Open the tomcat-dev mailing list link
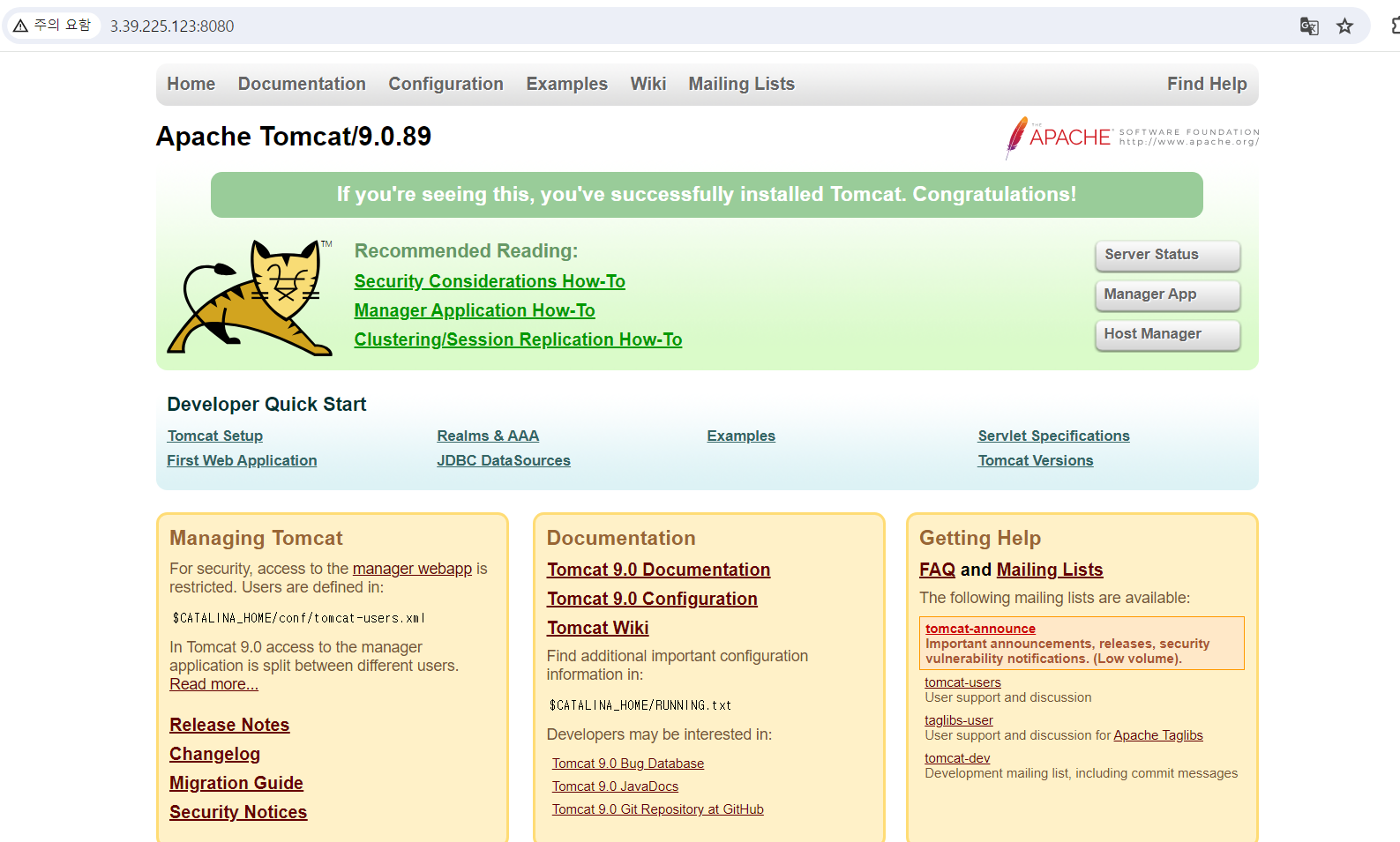The width and height of the screenshot is (1400, 842). tap(957, 758)
